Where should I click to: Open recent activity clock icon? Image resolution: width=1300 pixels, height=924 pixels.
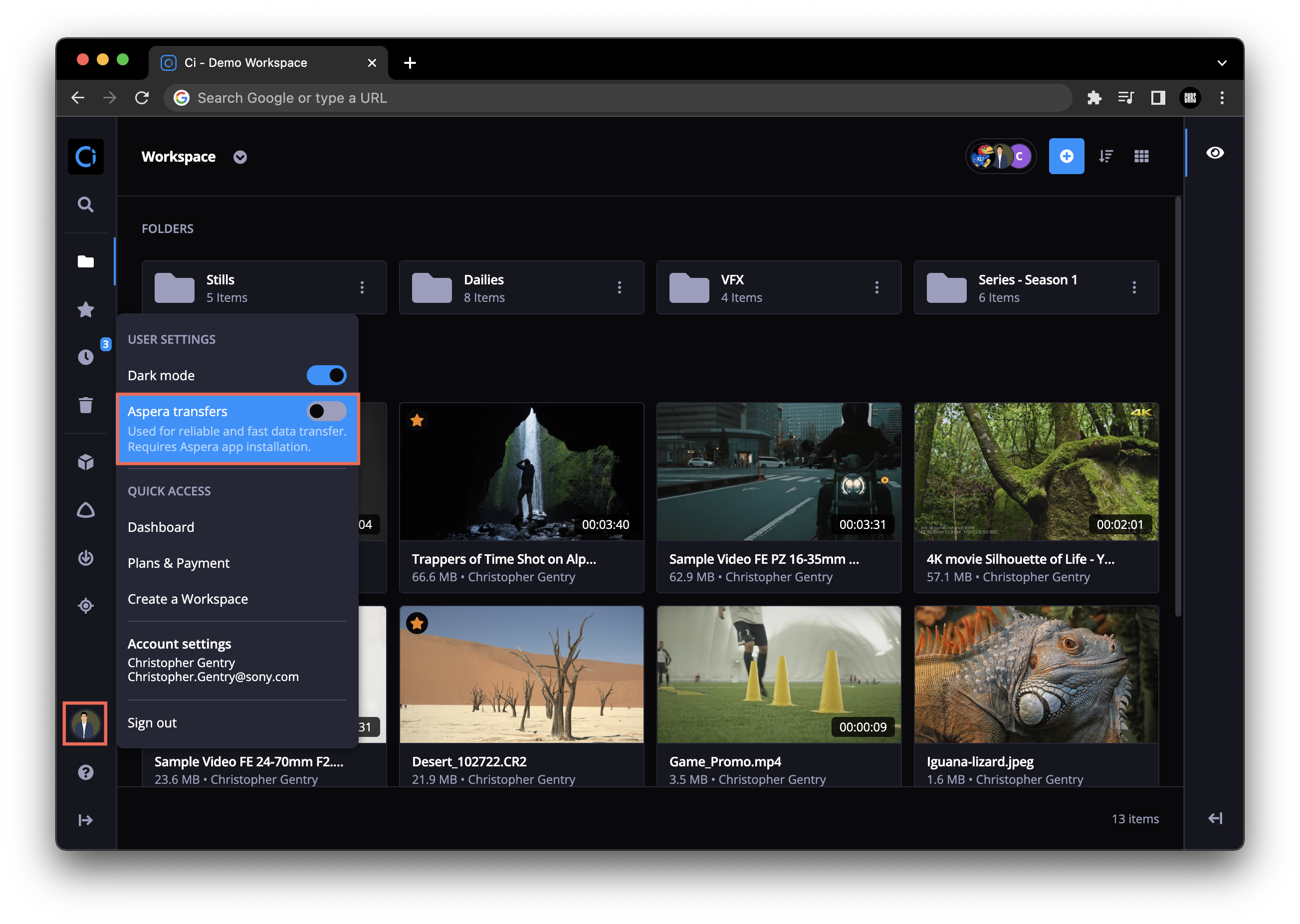(86, 357)
